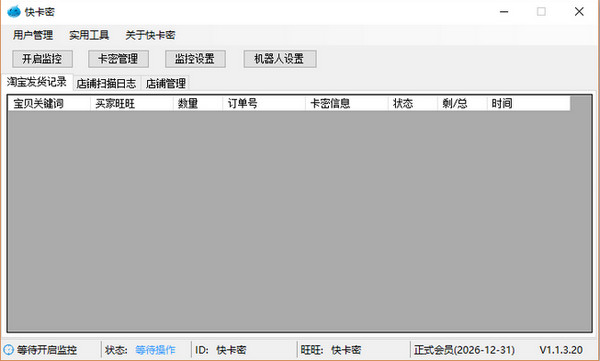Open 卡密管理 card management
This screenshot has width=600, height=361.
point(118,59)
